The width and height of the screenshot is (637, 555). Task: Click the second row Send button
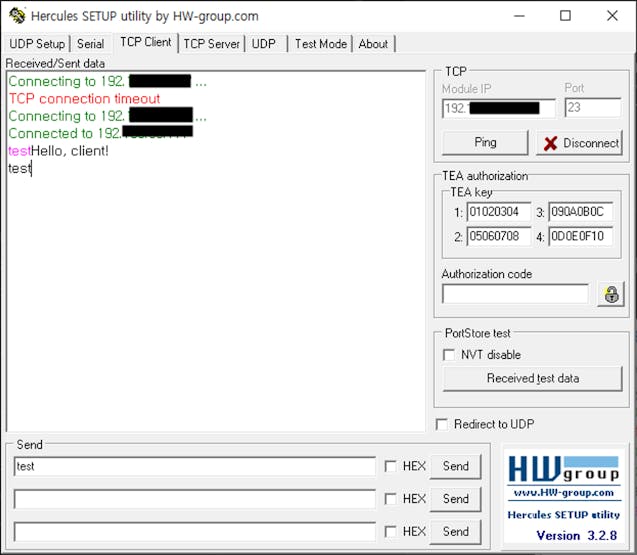tap(455, 499)
